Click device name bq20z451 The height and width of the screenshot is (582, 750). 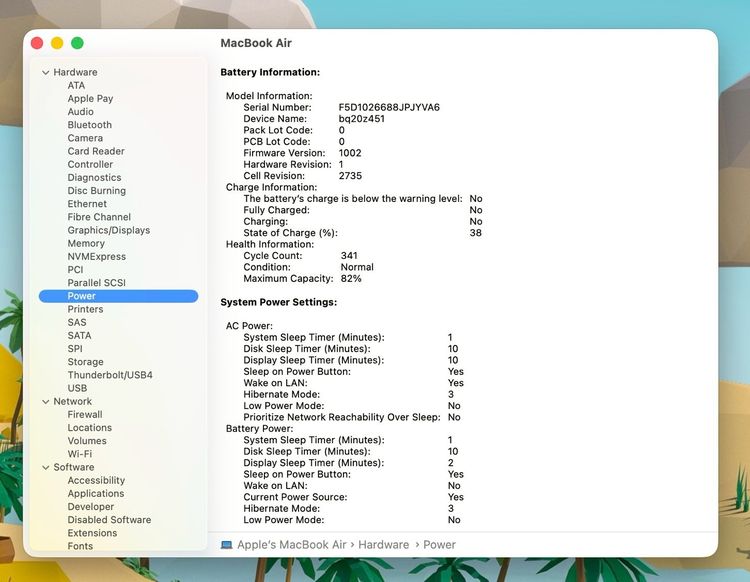[362, 119]
